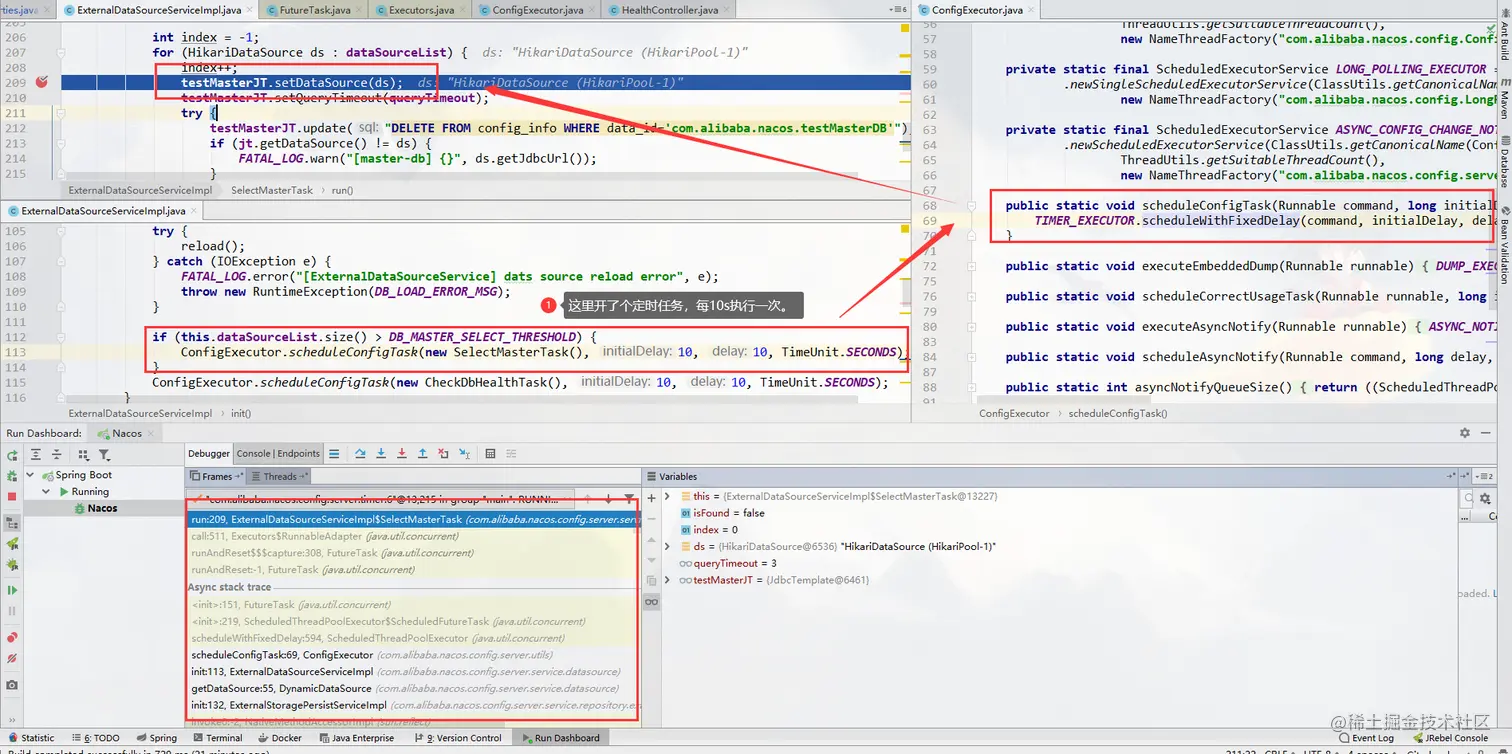The image size is (1512, 754).
Task: Open the Console | Endpoints tab
Action: (278, 454)
